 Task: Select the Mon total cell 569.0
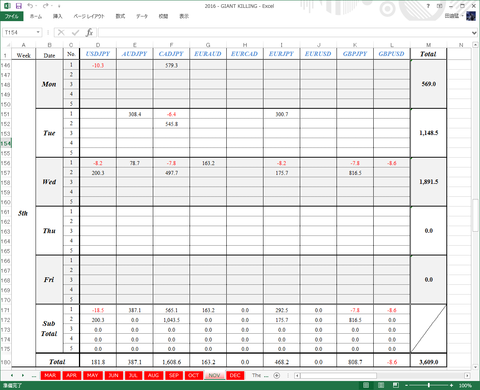tap(429, 84)
